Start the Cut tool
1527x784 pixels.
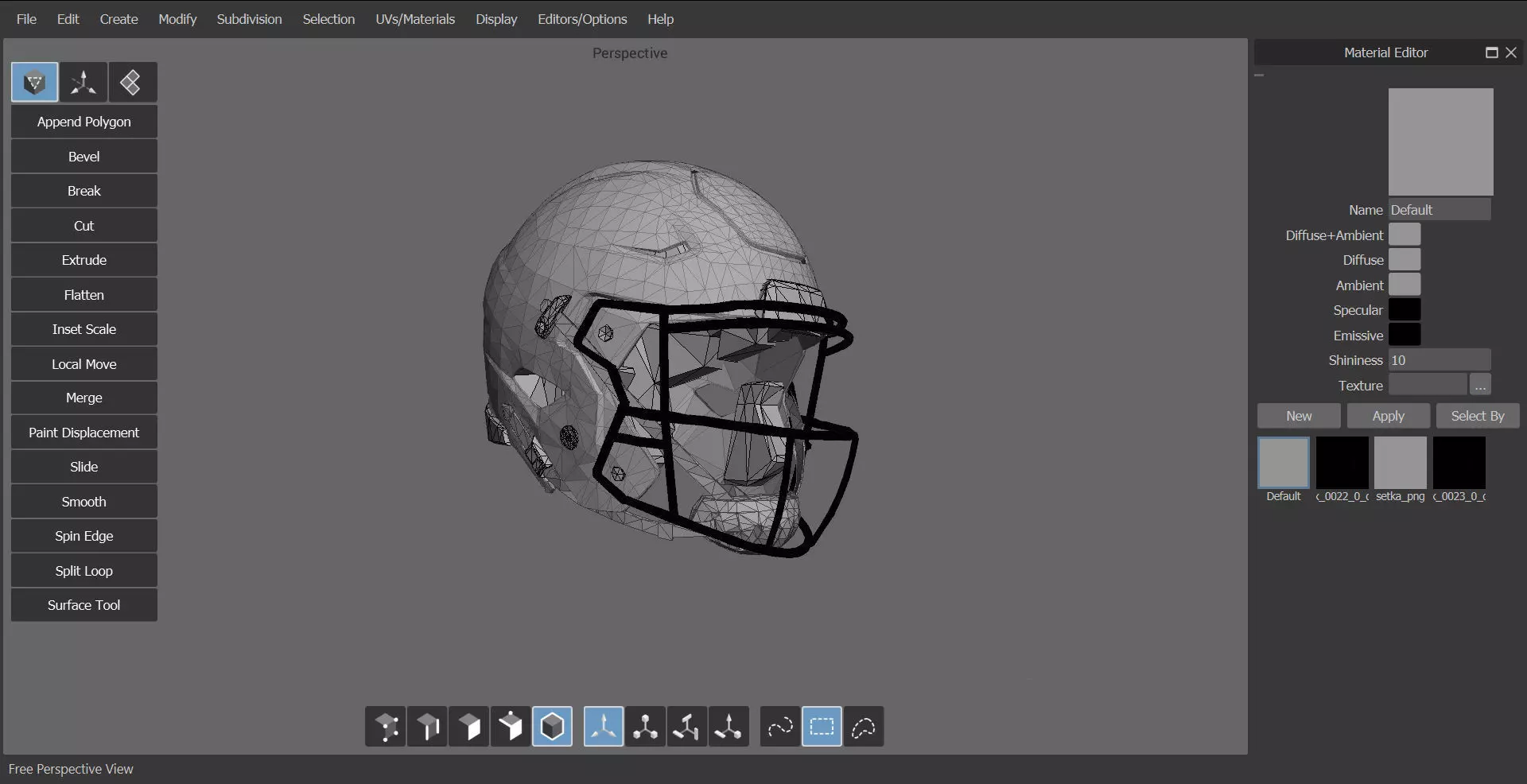(x=84, y=226)
